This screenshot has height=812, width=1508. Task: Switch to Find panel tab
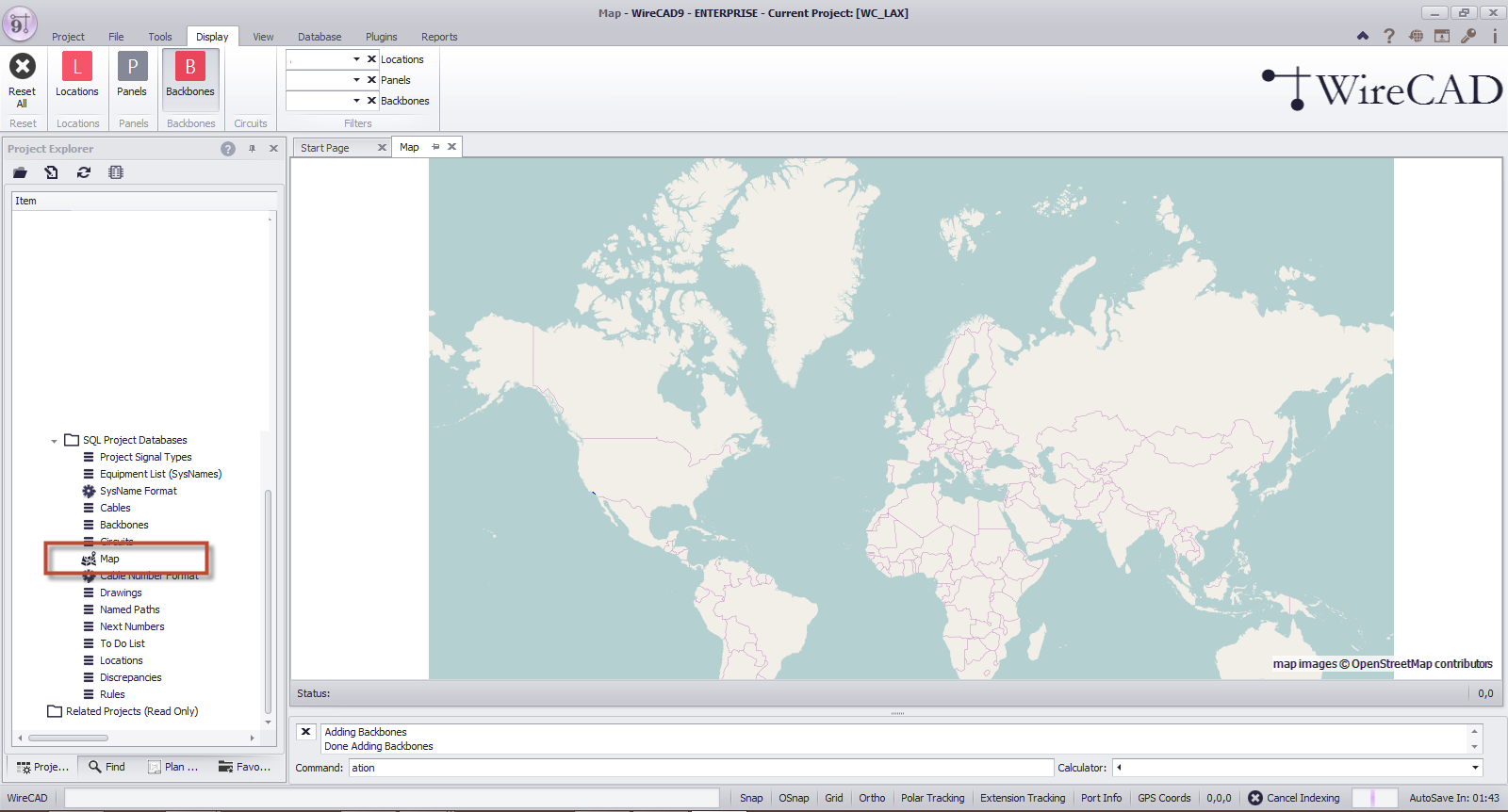tap(107, 767)
